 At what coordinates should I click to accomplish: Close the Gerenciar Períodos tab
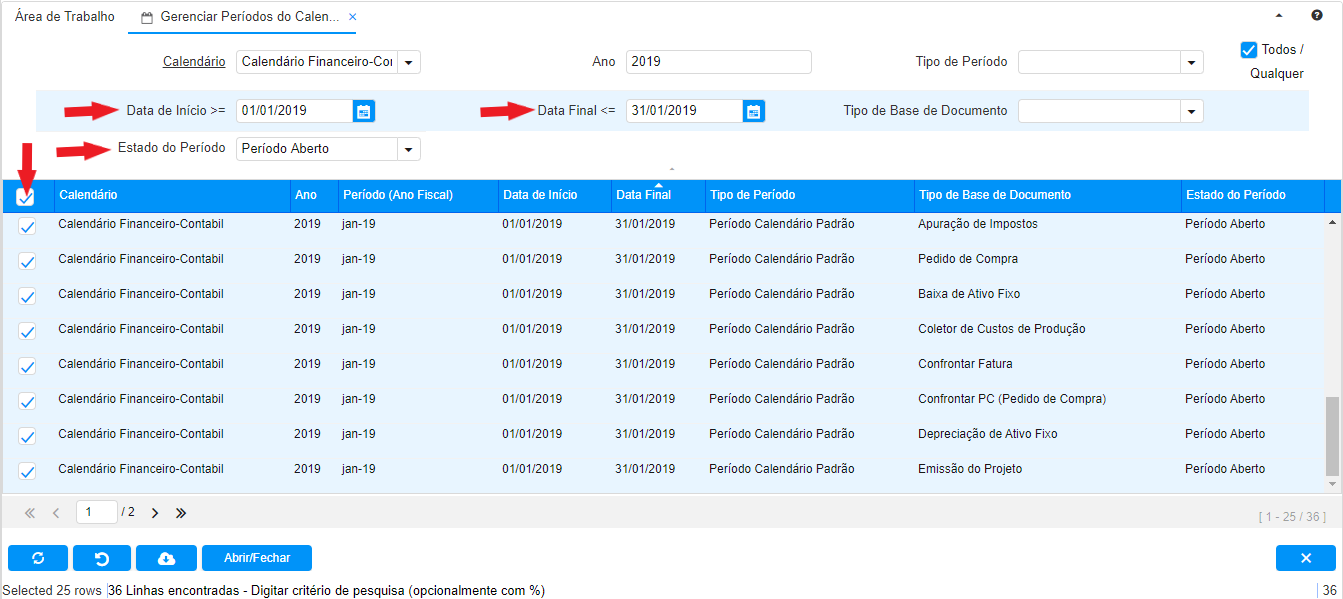352,17
